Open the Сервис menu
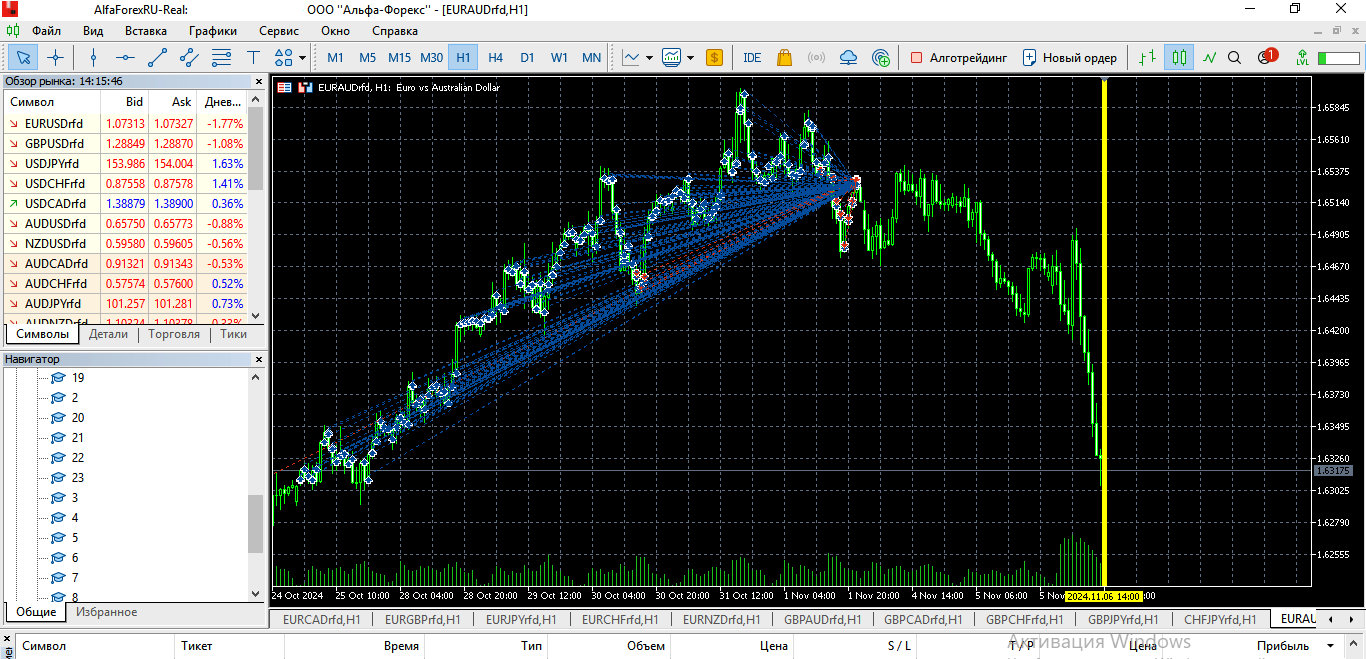 point(278,31)
